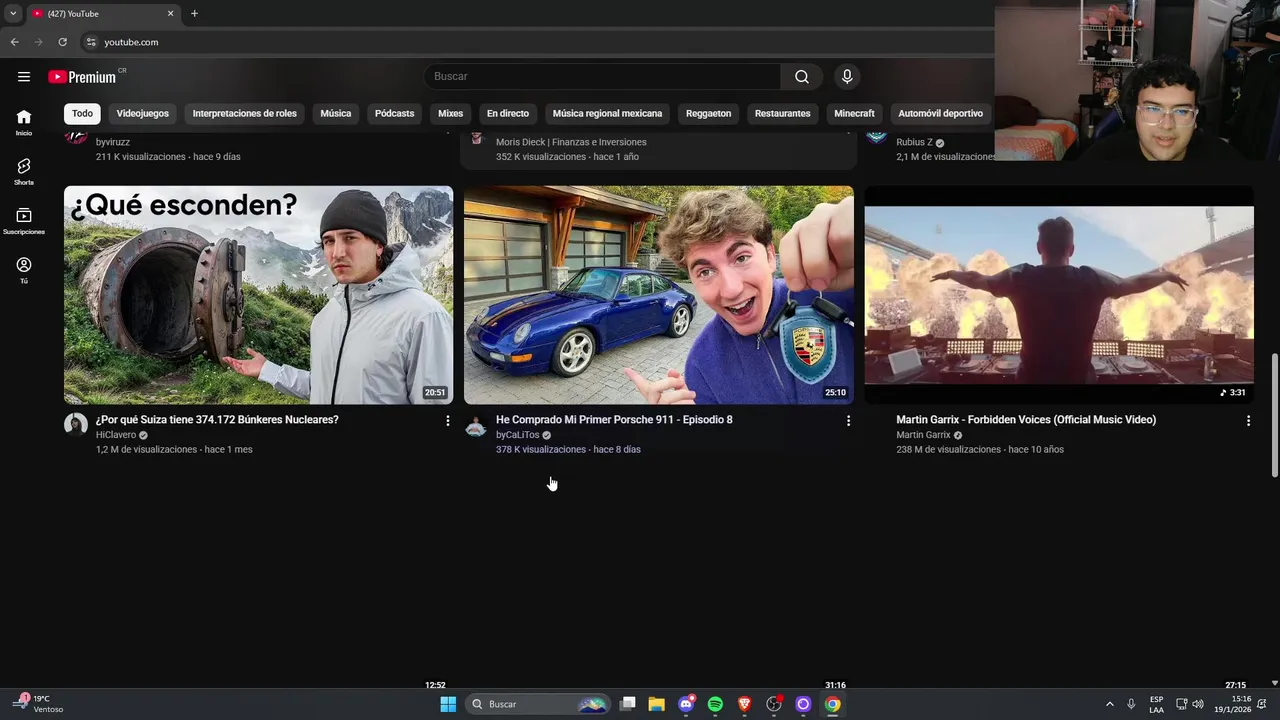This screenshot has width=1280, height=720.
Task: Visit the byviruzz channel link
Action: [113, 142]
